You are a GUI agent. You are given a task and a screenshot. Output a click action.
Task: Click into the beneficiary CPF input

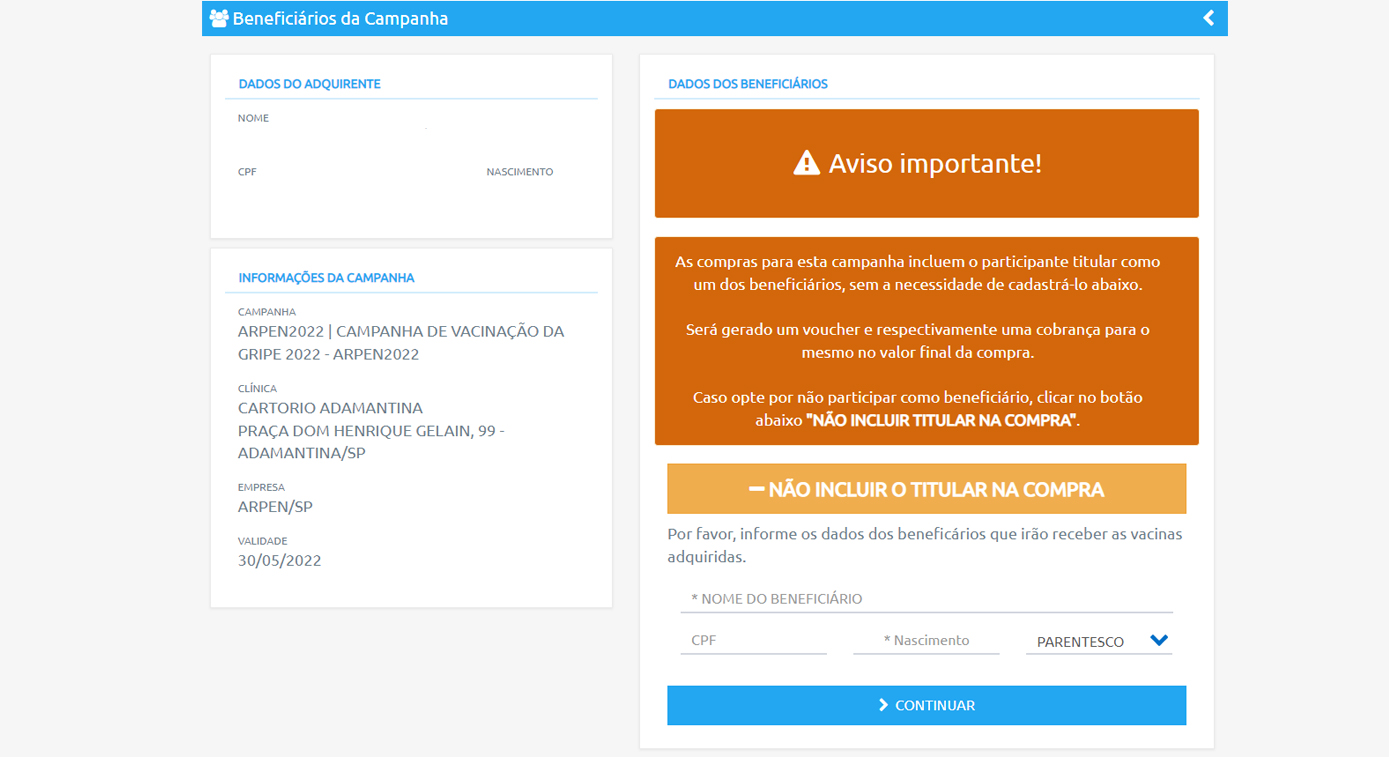(753, 640)
